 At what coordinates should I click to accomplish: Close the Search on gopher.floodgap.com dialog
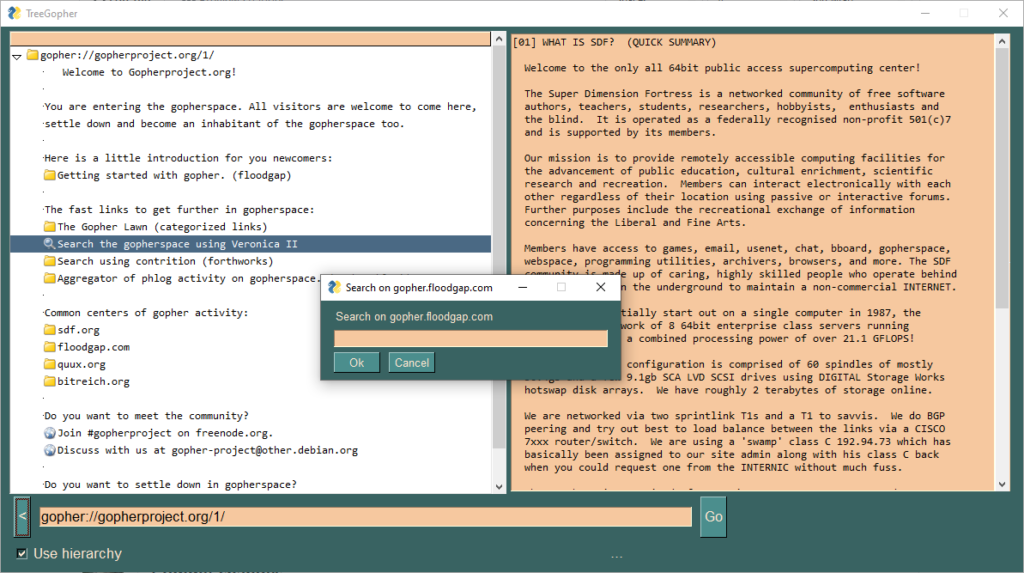601,287
